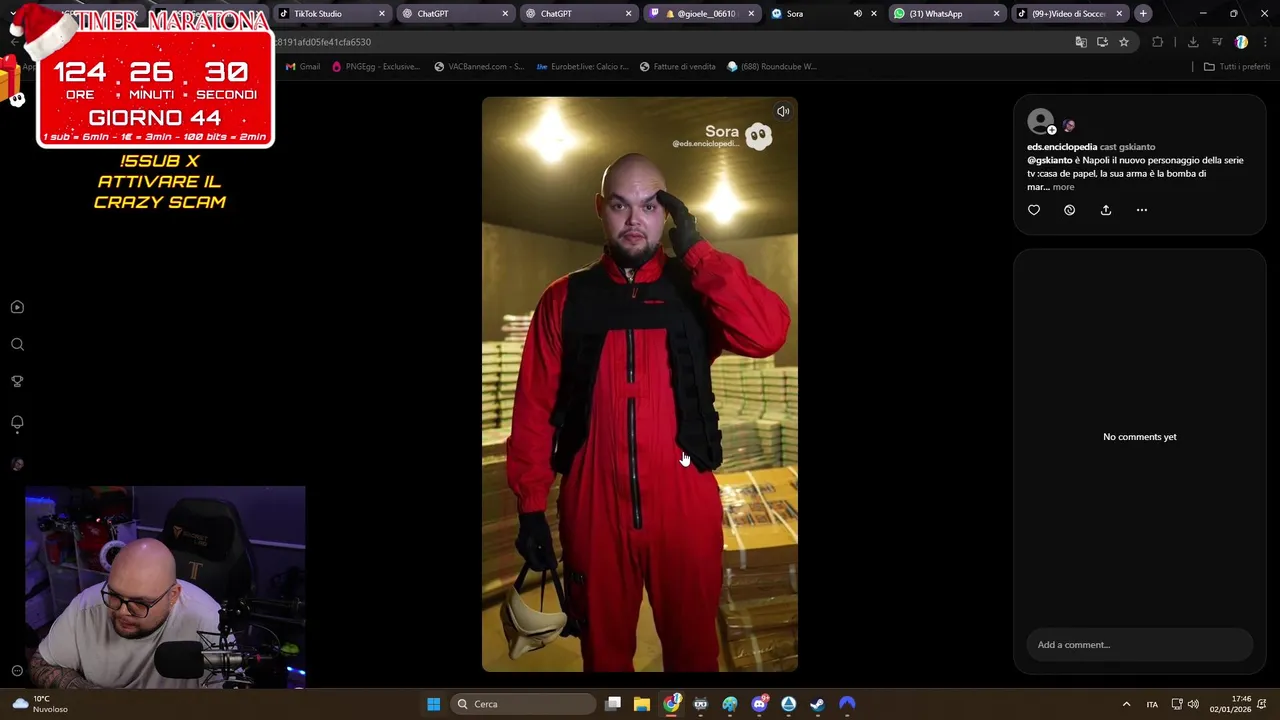Focus the 'Add a comment...' field
The image size is (1280, 720).
click(1139, 645)
